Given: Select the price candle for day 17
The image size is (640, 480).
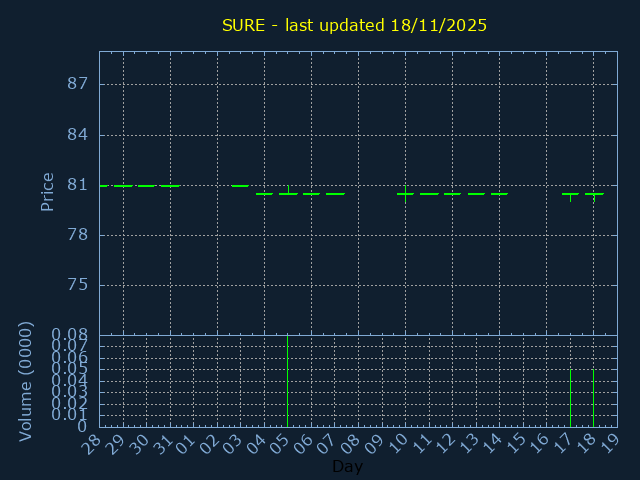Looking at the screenshot, I should pos(570,194).
